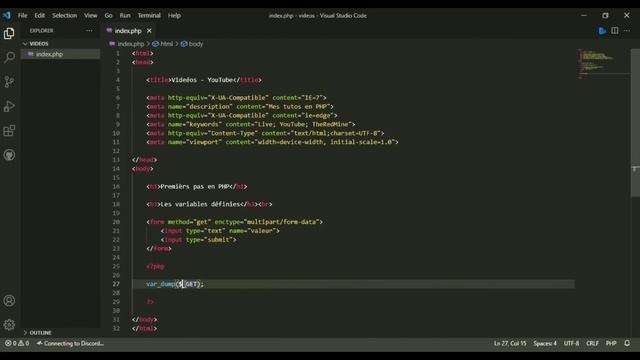This screenshot has height=360, width=640.
Task: Close the index.php tab
Action: (x=149, y=31)
